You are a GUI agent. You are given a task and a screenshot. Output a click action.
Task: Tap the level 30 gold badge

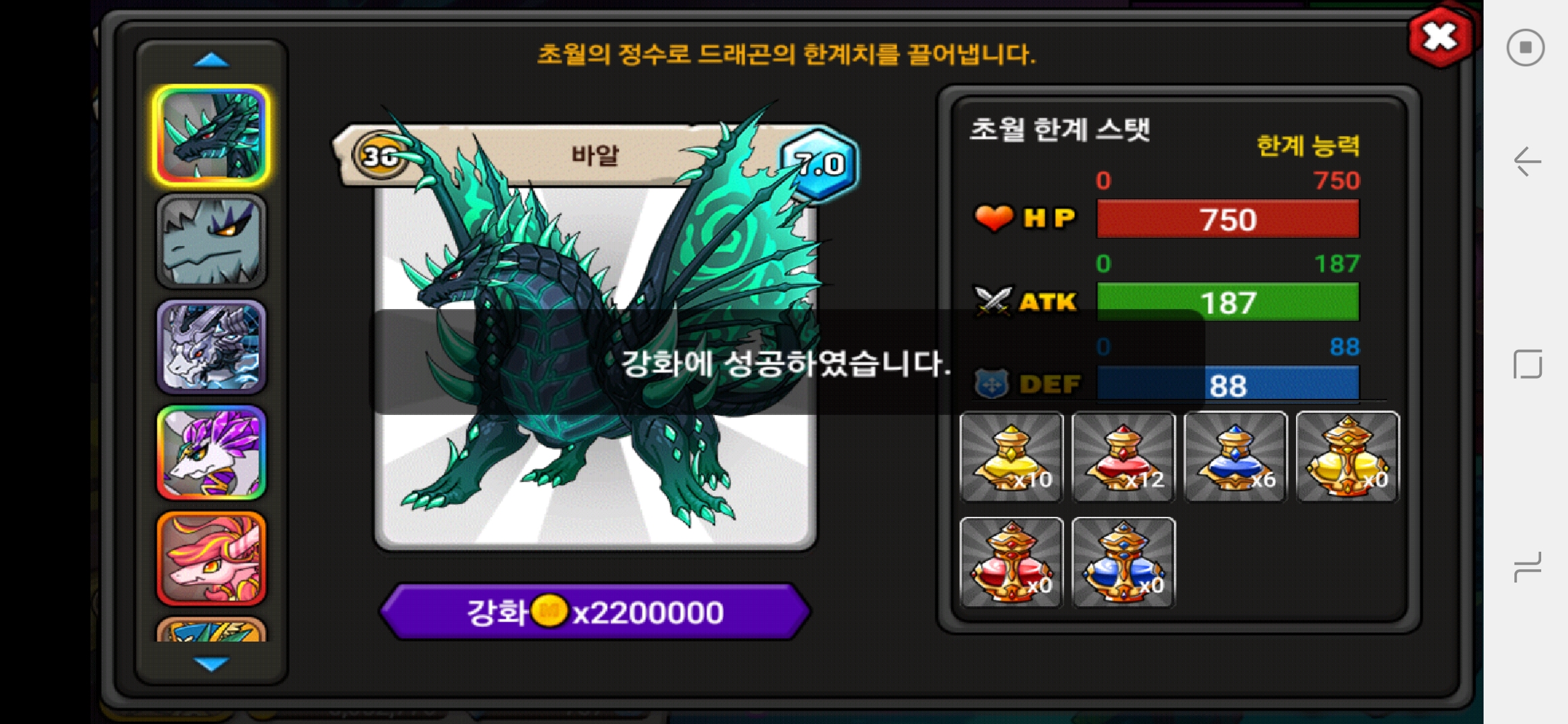point(381,156)
